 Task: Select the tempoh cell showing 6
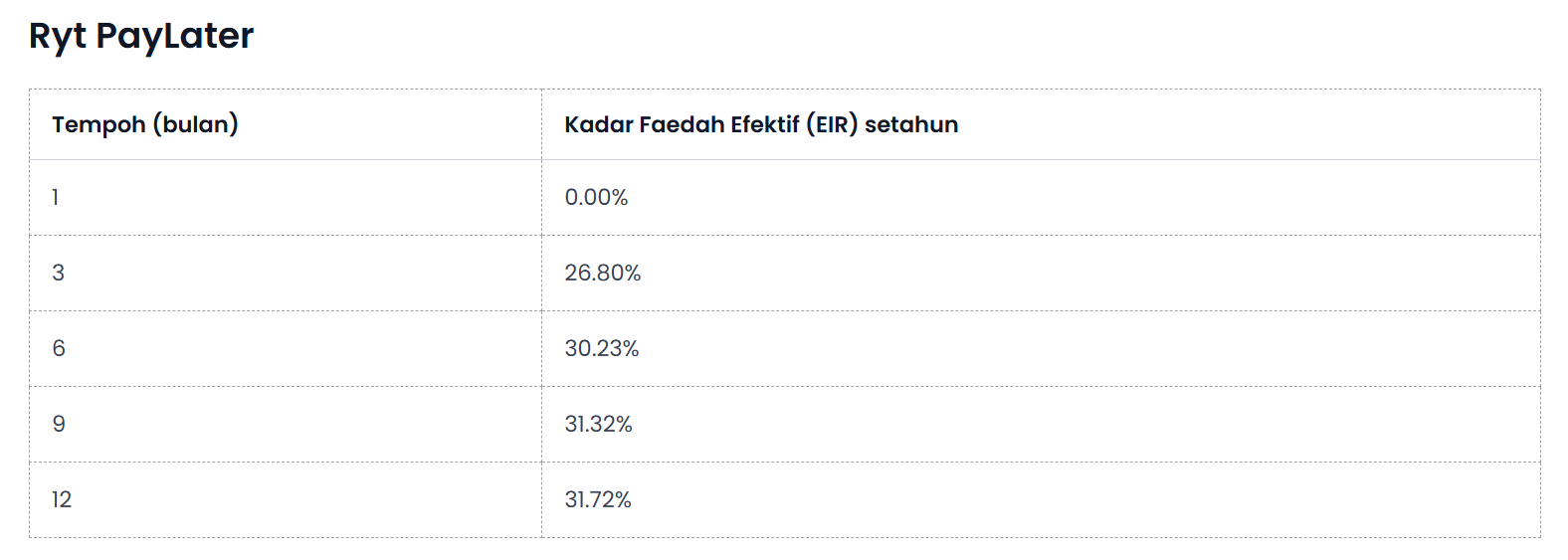click(x=286, y=348)
